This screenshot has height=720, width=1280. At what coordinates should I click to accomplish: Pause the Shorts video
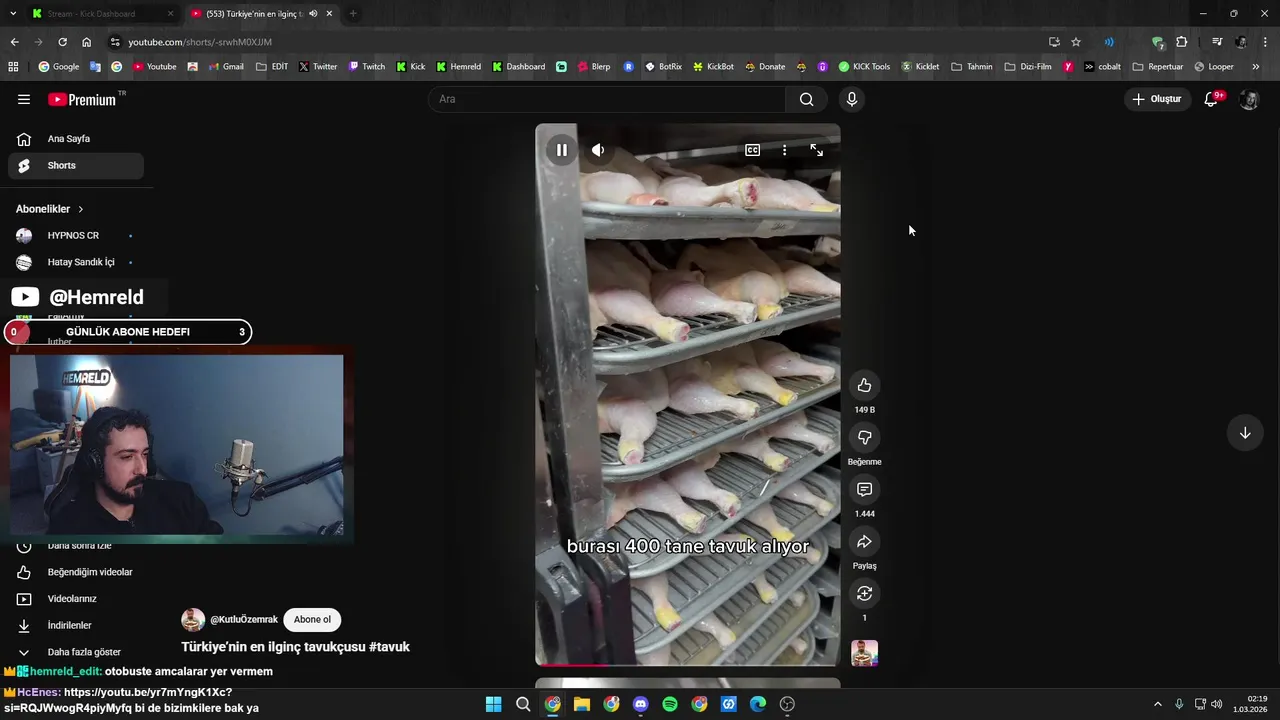tap(561, 150)
